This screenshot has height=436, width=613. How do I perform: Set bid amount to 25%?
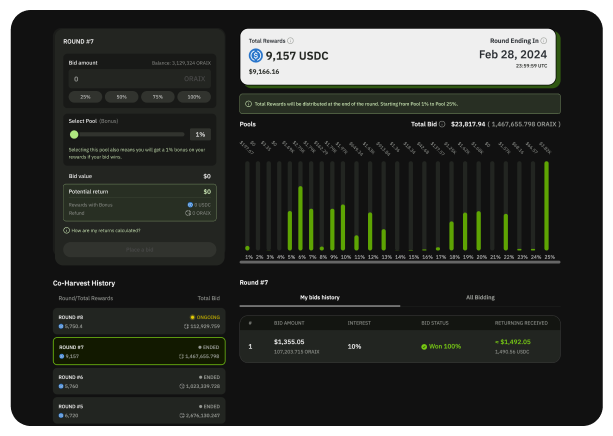85,97
